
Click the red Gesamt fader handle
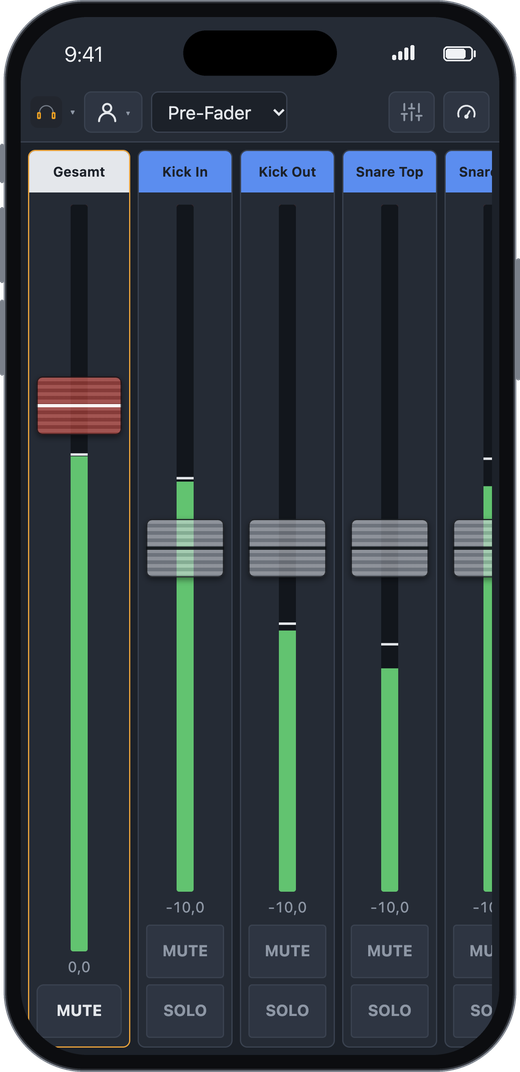pyautogui.click(x=79, y=405)
